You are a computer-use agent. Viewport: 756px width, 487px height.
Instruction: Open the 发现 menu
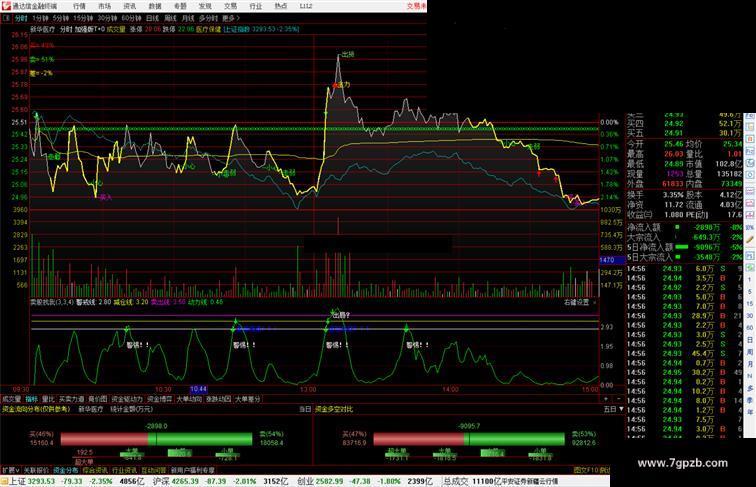click(x=205, y=6)
